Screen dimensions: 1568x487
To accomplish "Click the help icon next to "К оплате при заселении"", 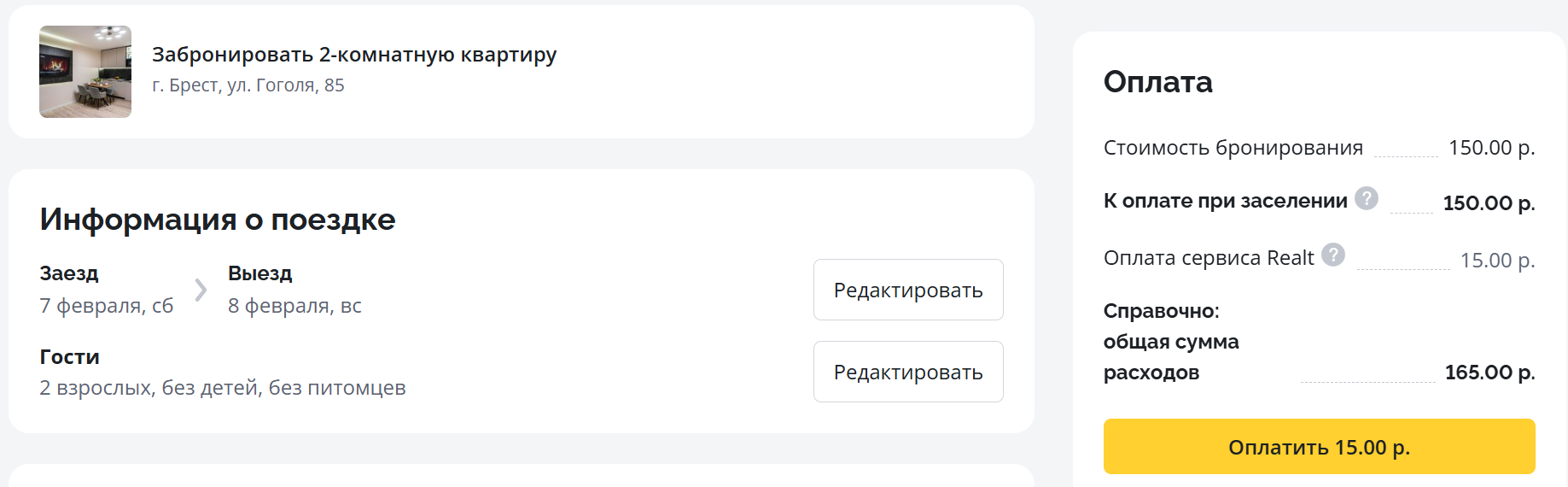I will (1367, 198).
